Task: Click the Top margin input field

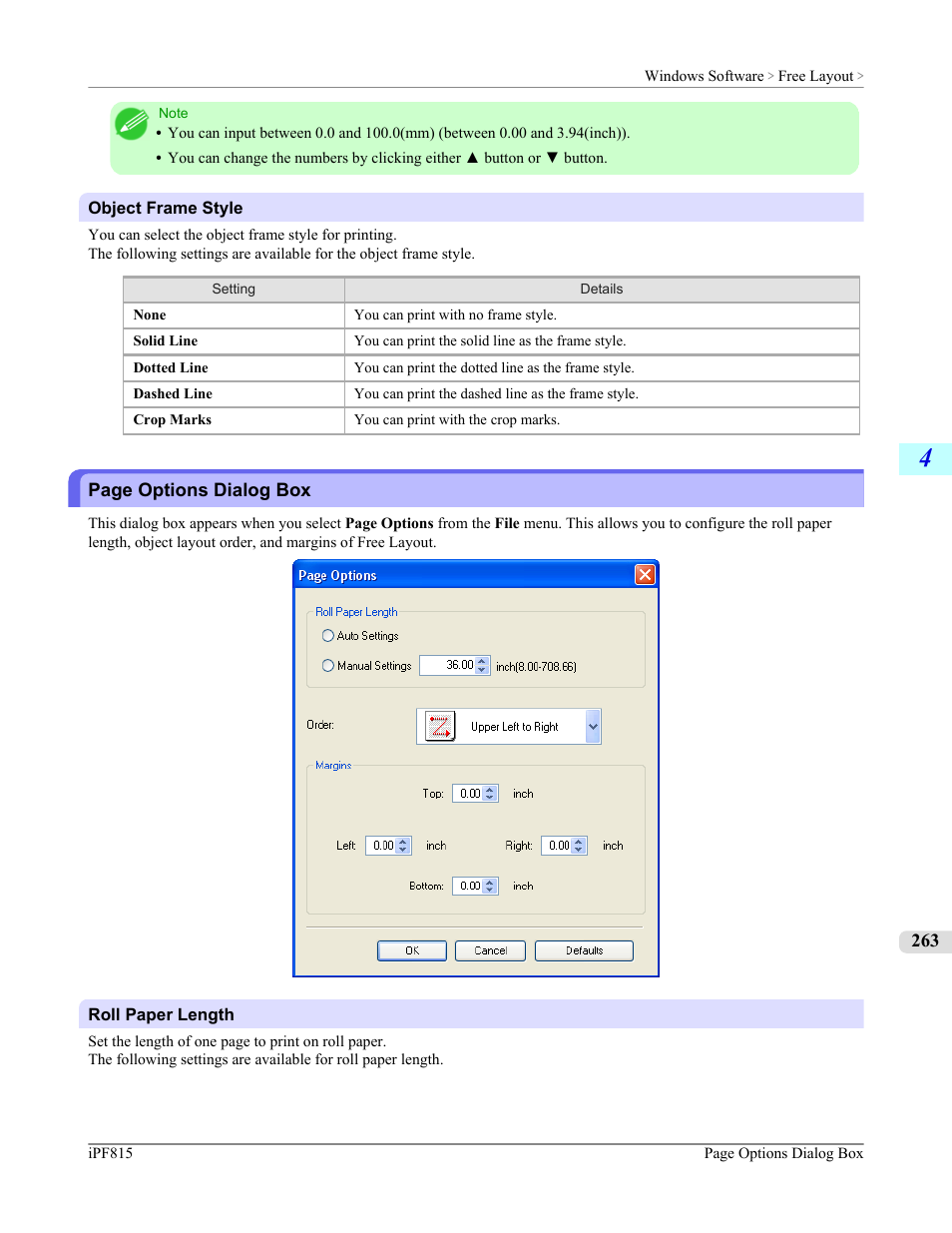Action: [468, 794]
